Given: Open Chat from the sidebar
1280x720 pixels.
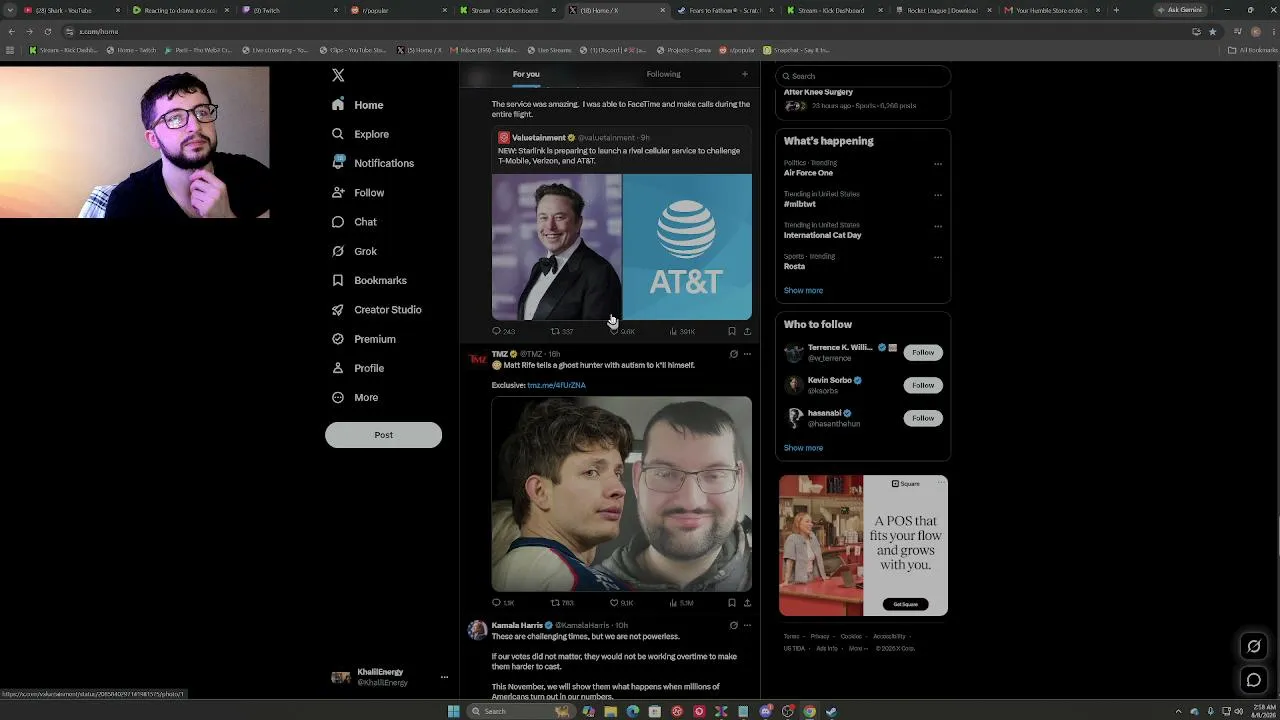Looking at the screenshot, I should tap(354, 222).
